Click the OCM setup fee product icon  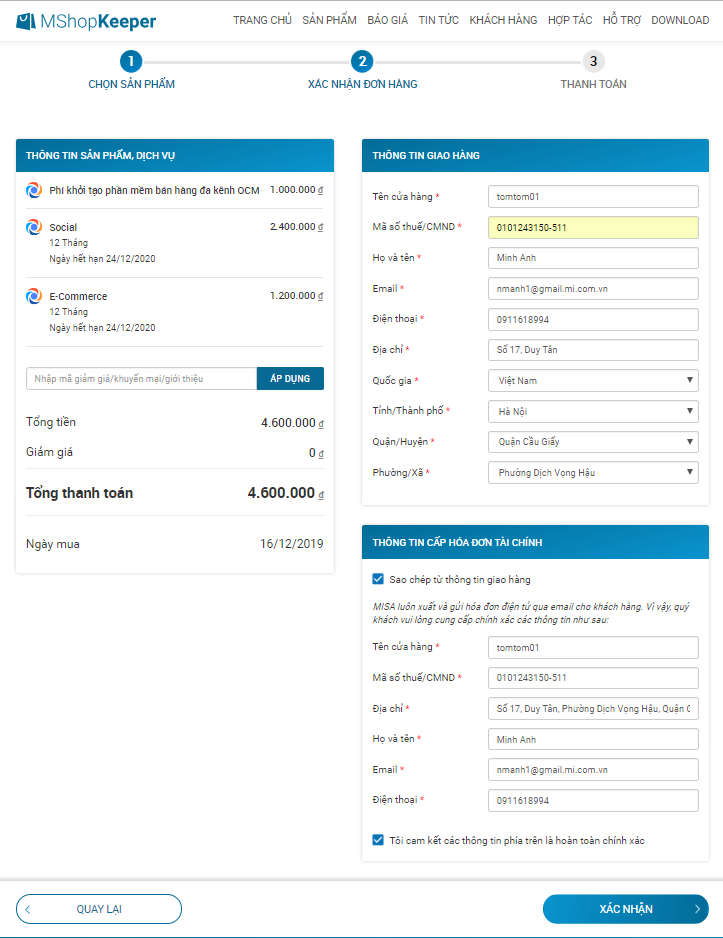click(x=33, y=189)
